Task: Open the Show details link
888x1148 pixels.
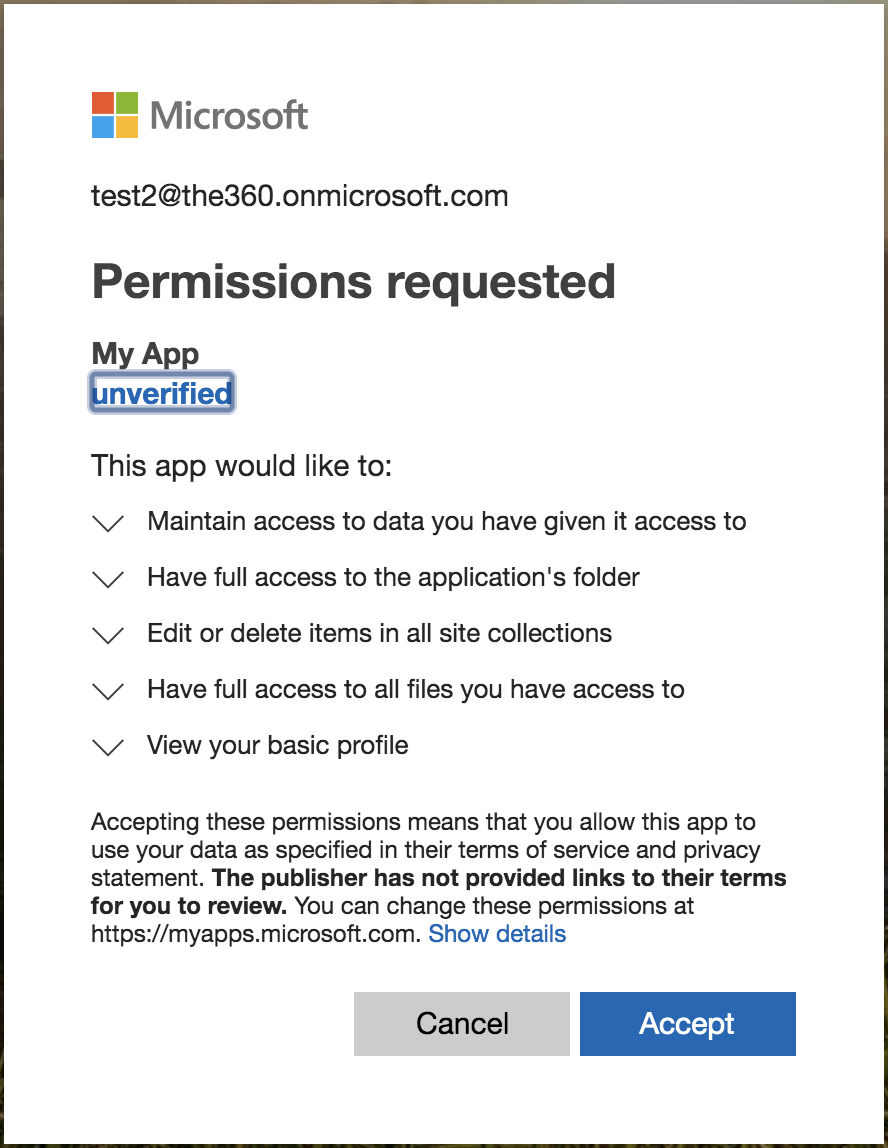Action: tap(497, 934)
